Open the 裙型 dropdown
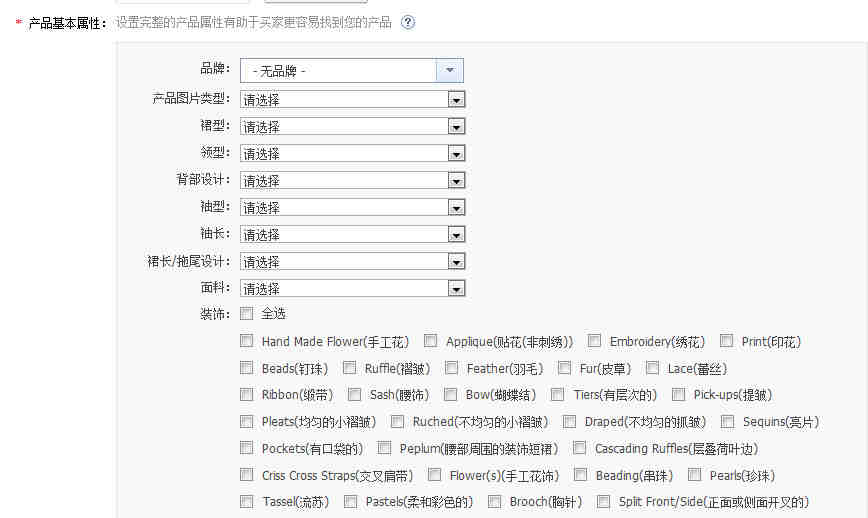 352,127
